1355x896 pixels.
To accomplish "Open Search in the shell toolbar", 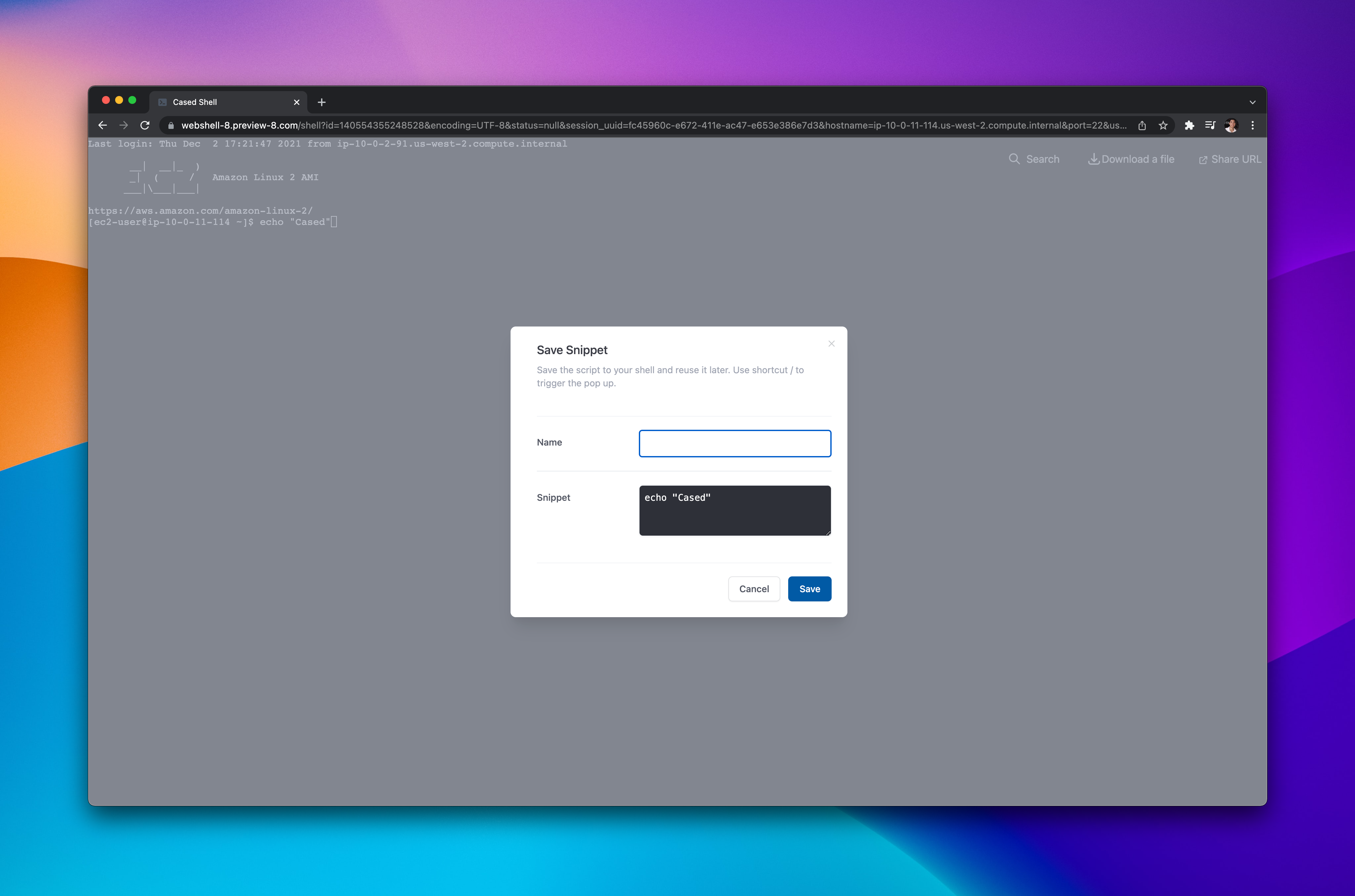I will click(x=1034, y=159).
